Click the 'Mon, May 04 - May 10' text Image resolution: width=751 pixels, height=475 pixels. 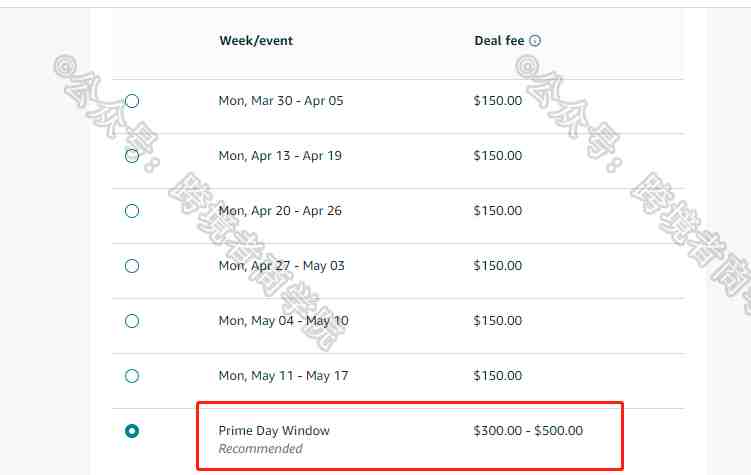point(283,321)
